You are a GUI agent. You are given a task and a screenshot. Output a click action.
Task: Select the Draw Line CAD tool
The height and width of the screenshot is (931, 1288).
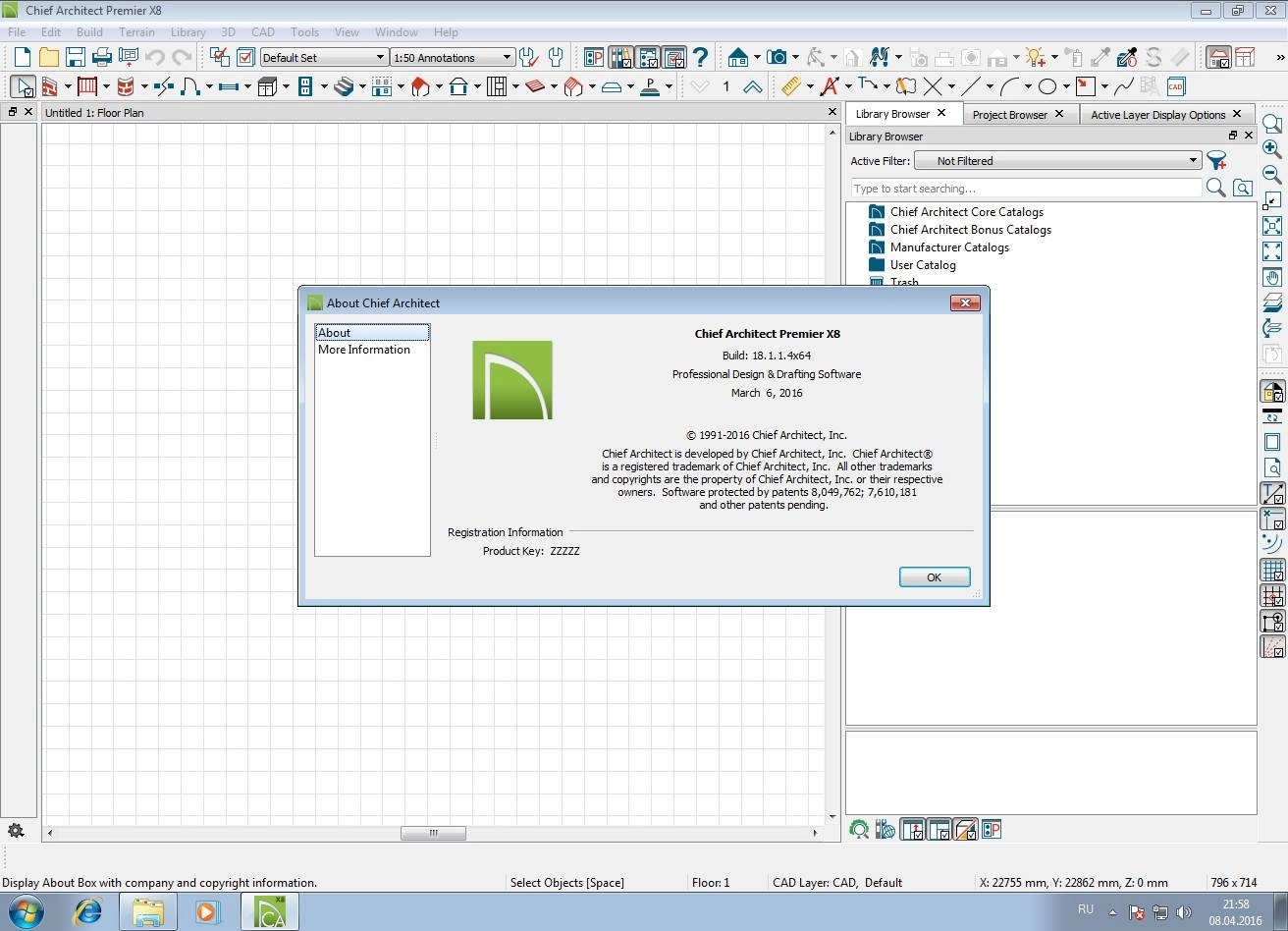(971, 86)
